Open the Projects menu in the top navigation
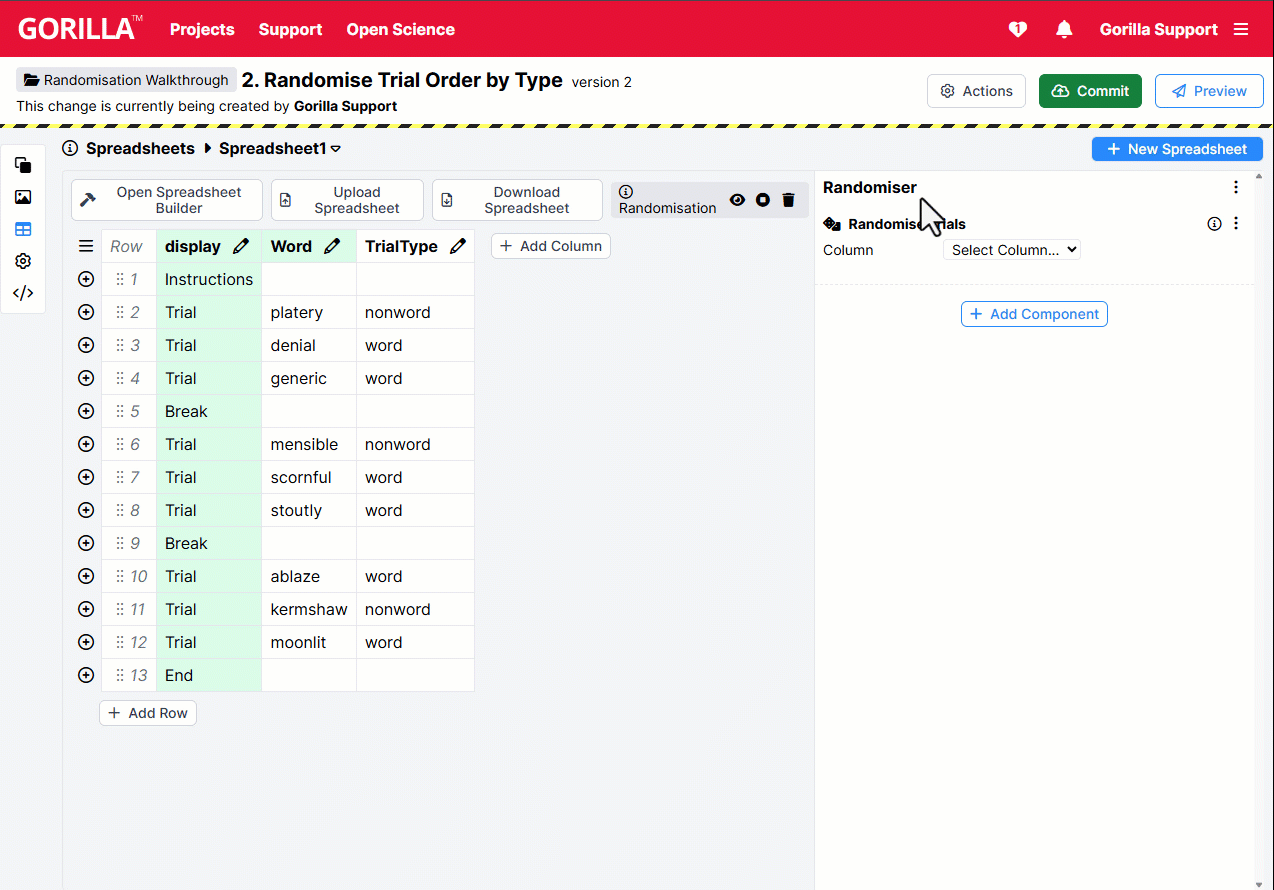The height and width of the screenshot is (890, 1274). [x=202, y=29]
